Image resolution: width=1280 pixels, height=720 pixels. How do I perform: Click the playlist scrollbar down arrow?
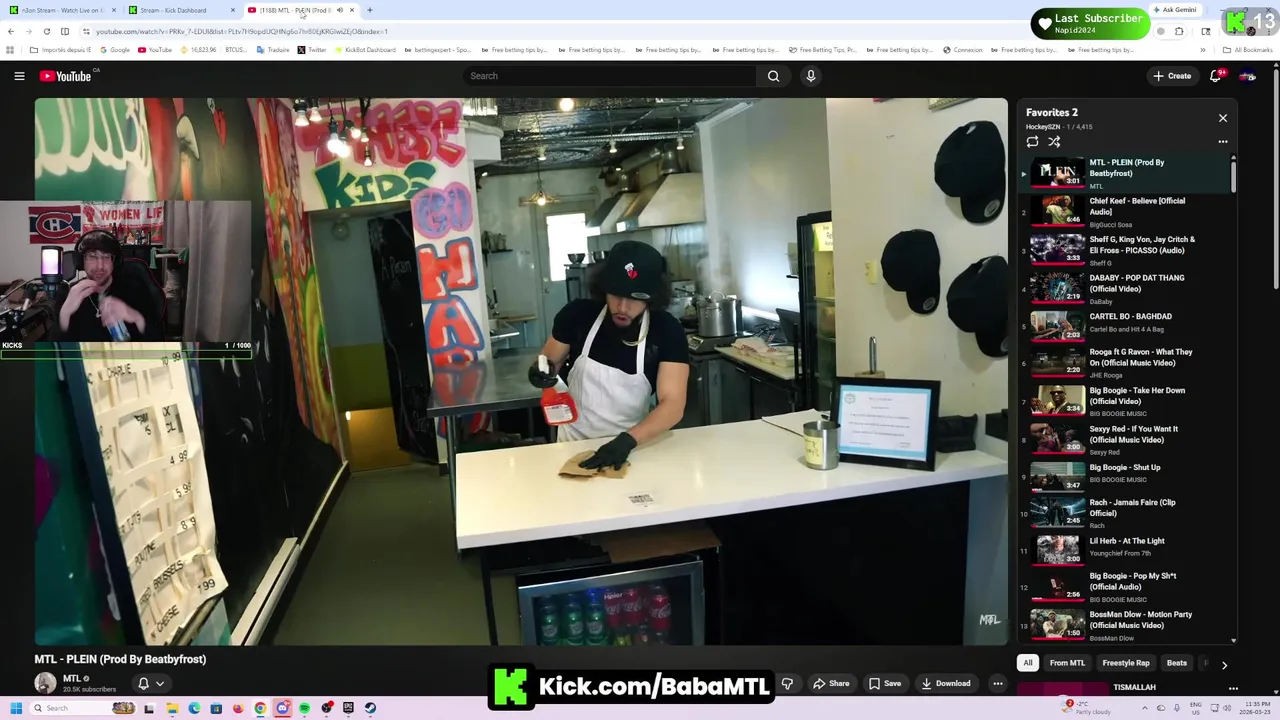pos(1233,640)
